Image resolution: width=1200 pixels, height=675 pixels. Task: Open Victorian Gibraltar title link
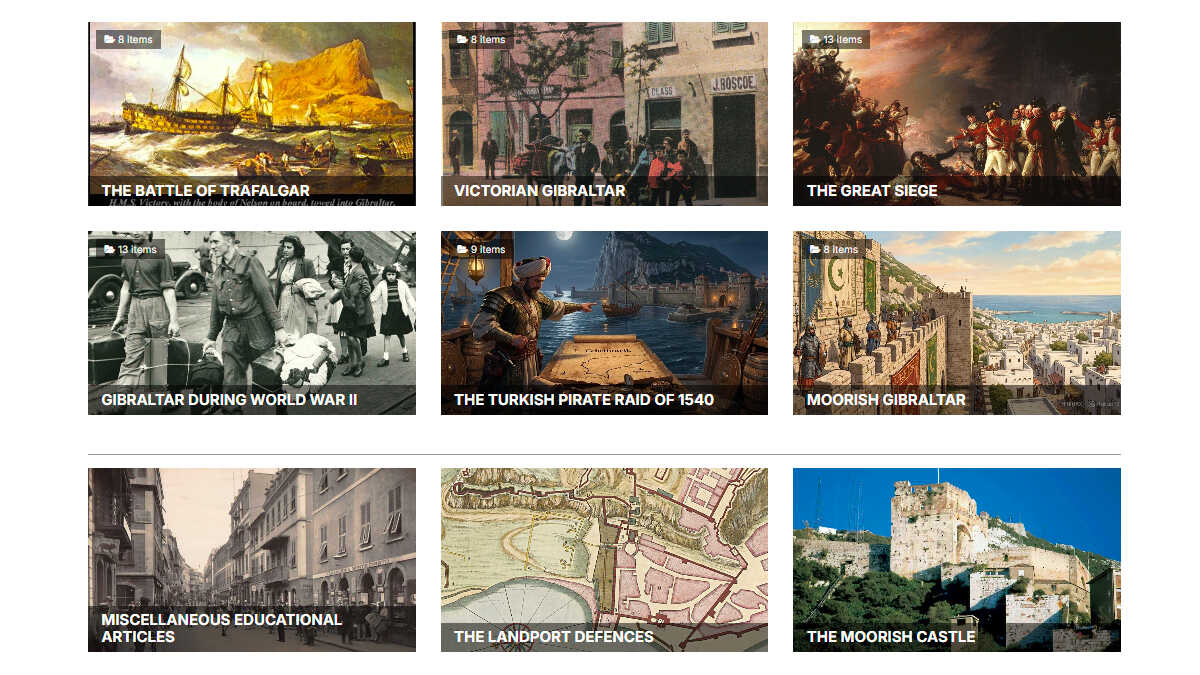coord(539,190)
